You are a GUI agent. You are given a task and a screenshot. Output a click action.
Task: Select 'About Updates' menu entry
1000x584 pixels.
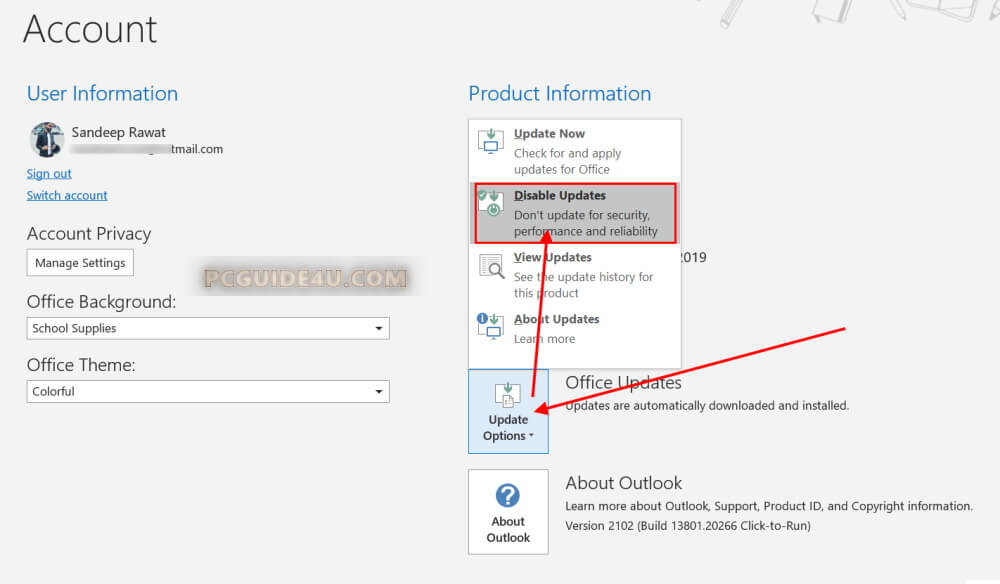tap(556, 320)
